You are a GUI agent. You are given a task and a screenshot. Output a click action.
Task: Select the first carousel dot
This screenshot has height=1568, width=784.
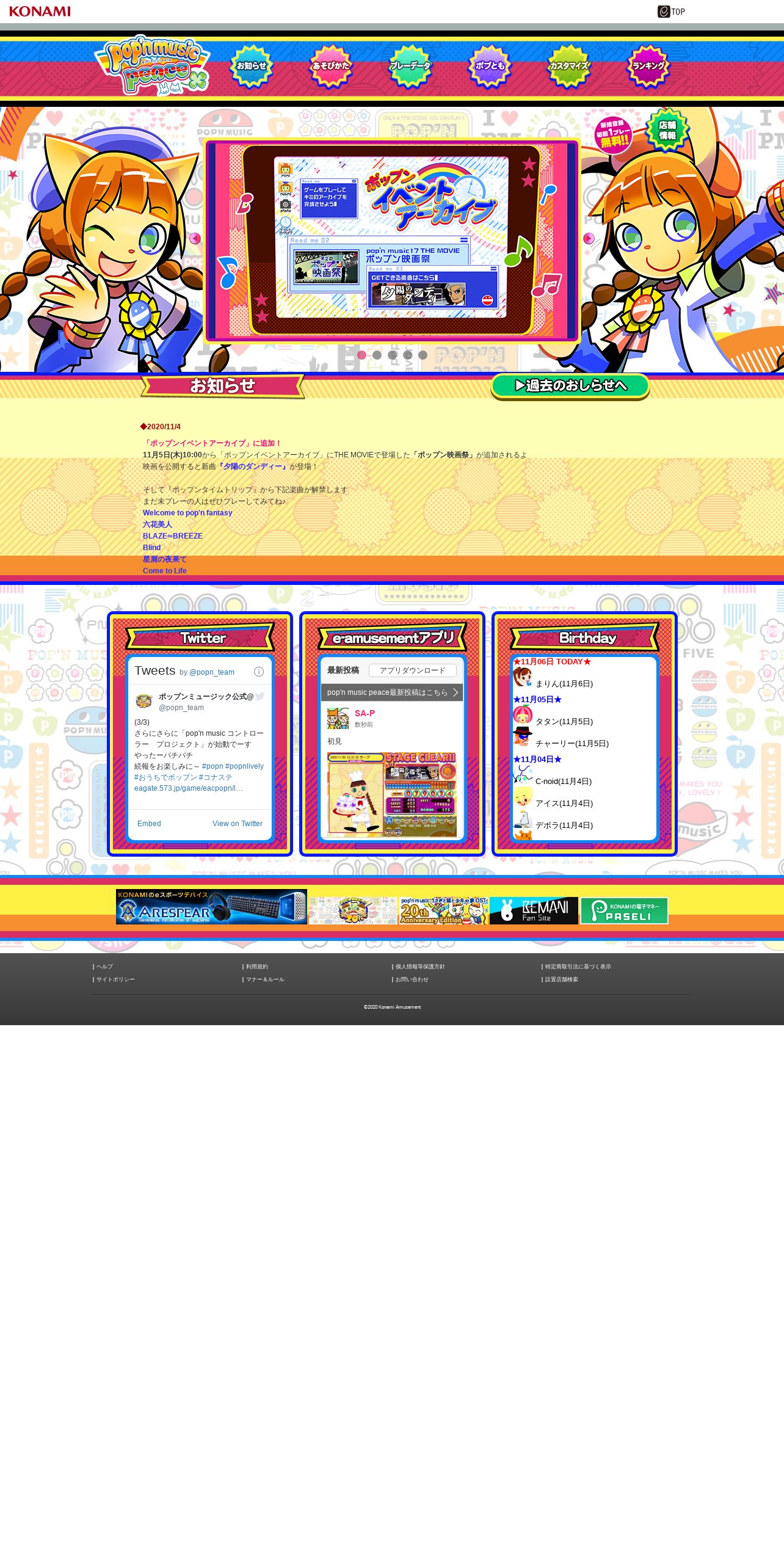pyautogui.click(x=361, y=355)
